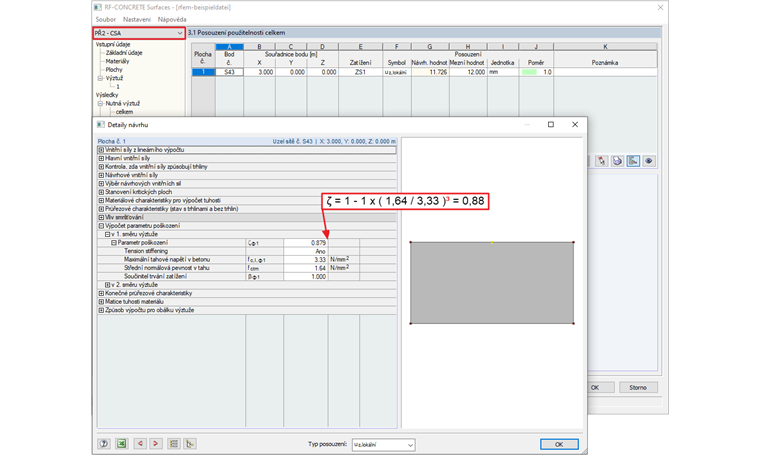Maximize the Detaily návrhu dialog
Screen dimensions: 760x455
pos(551,125)
